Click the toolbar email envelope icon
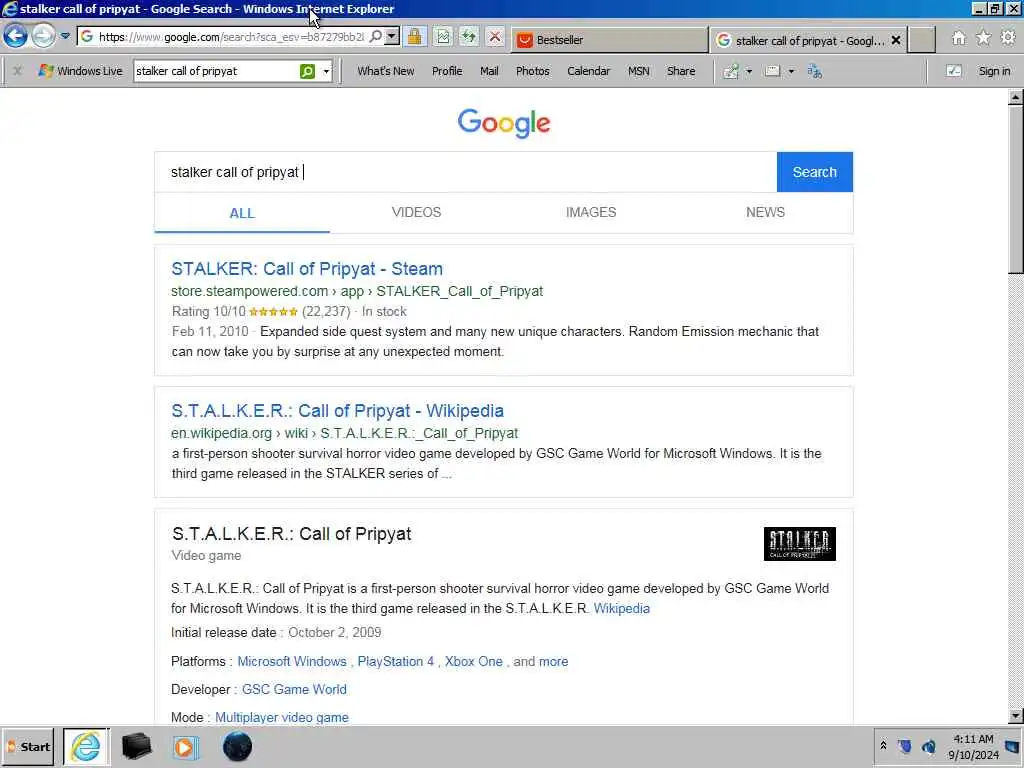 pos(773,71)
